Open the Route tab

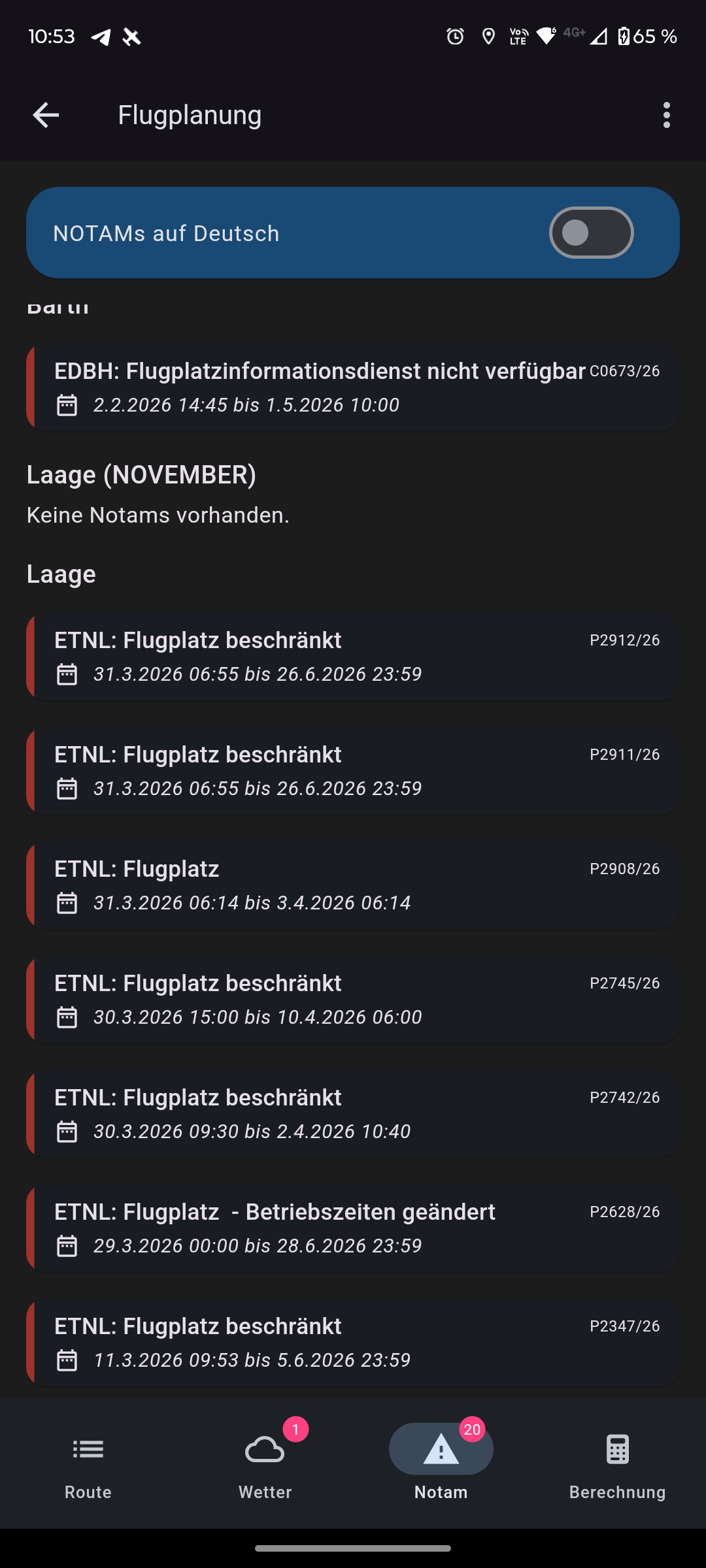(x=88, y=1463)
